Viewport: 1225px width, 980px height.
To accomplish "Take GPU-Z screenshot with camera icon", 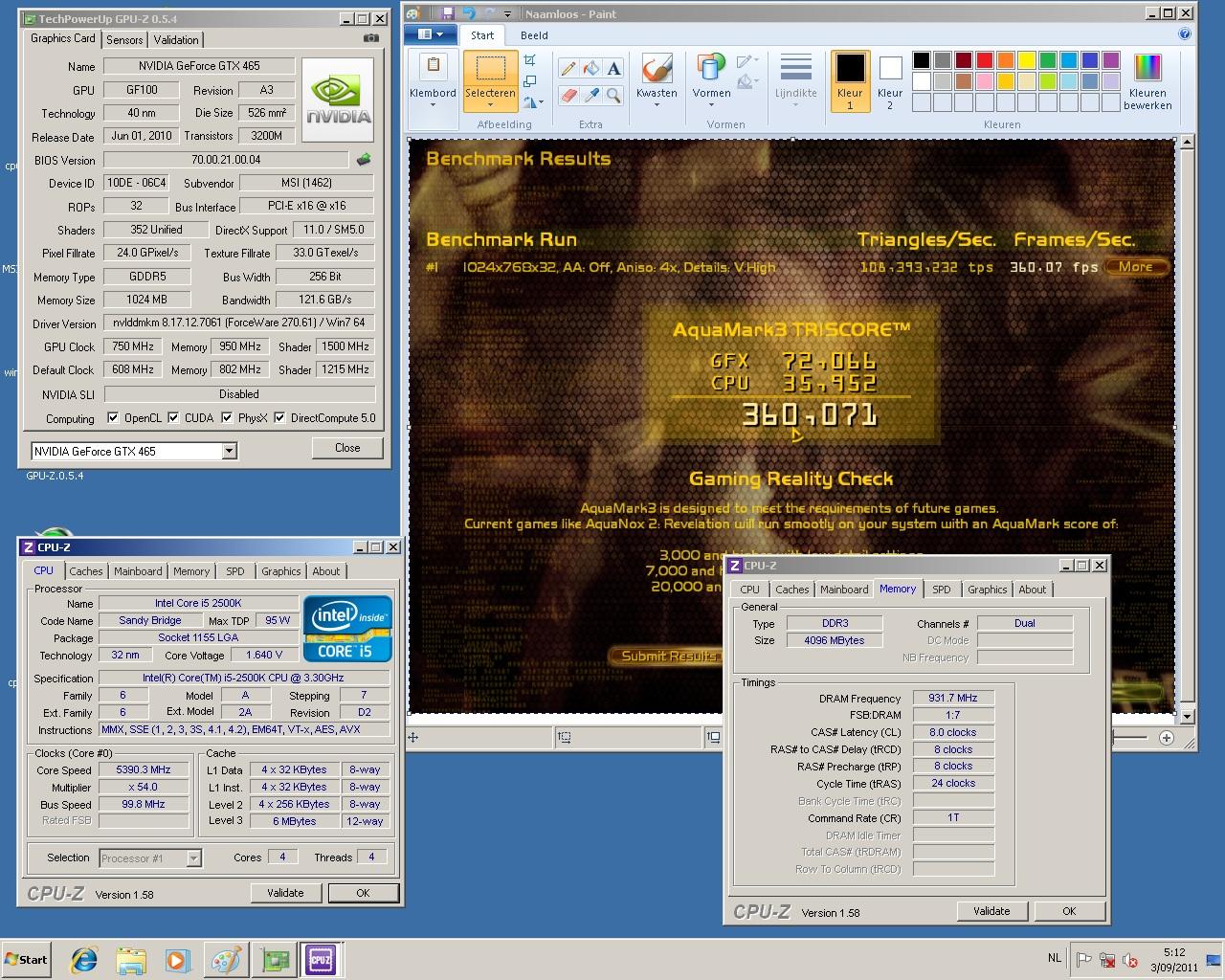I will [x=371, y=39].
